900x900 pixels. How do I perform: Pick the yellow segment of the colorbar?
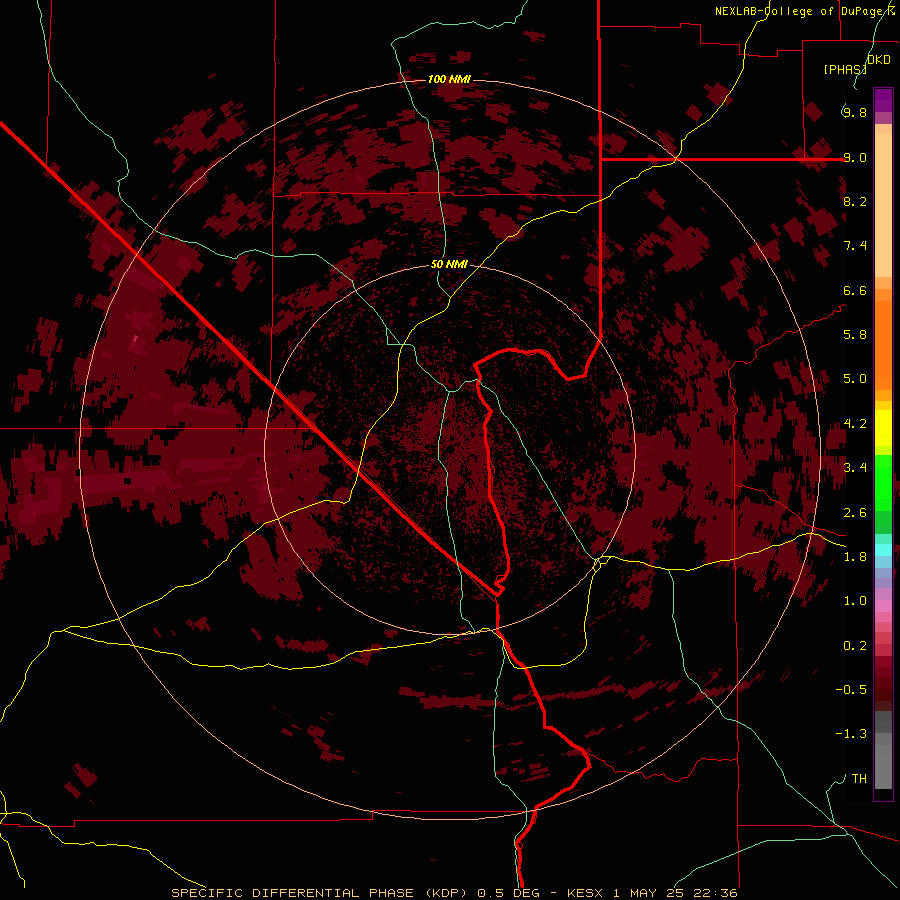tap(883, 428)
